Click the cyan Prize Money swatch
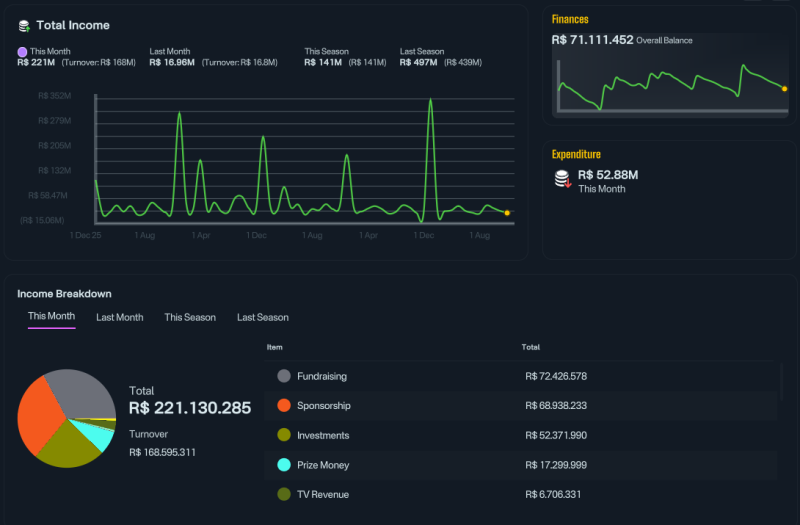Screen dimensions: 800x525 coord(284,465)
